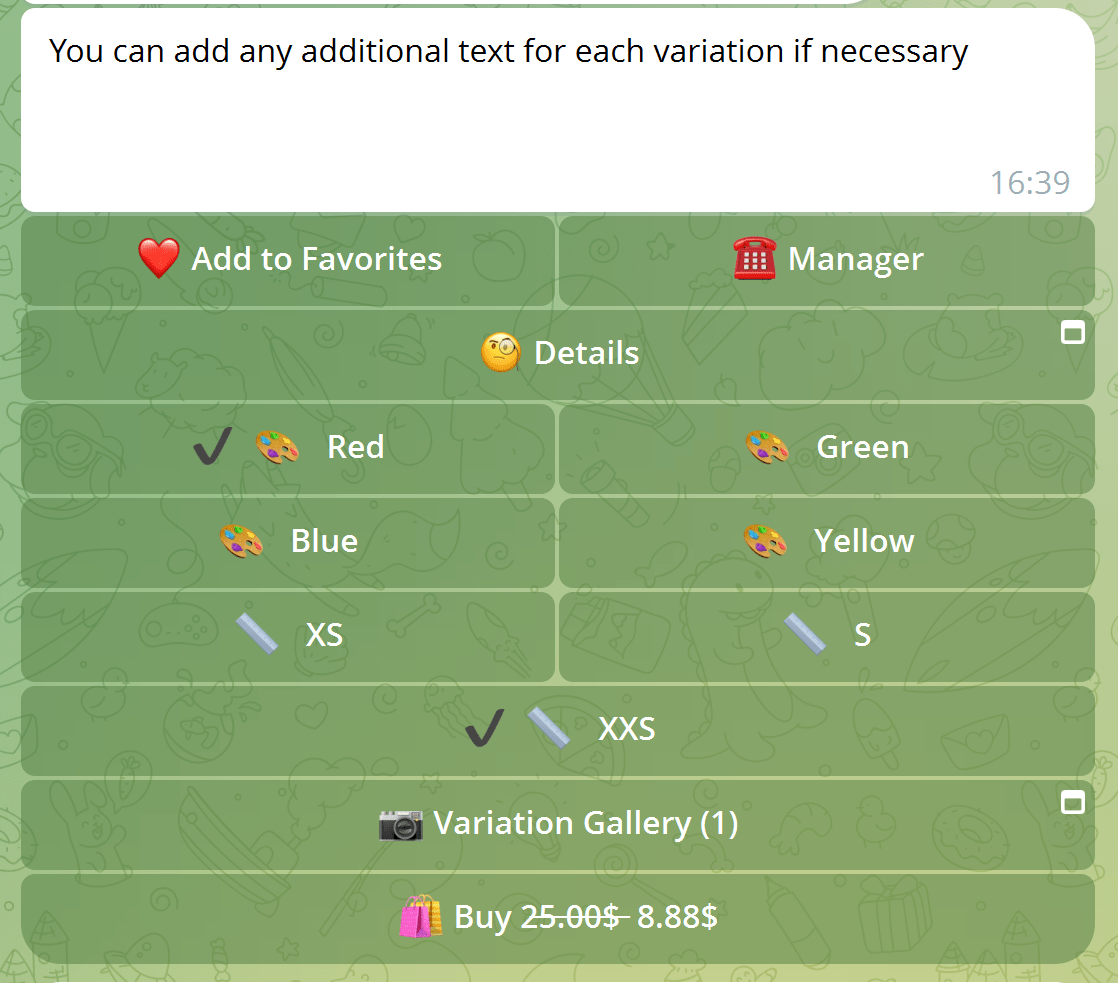Toggle the checkmark on XXS size

(x=485, y=729)
